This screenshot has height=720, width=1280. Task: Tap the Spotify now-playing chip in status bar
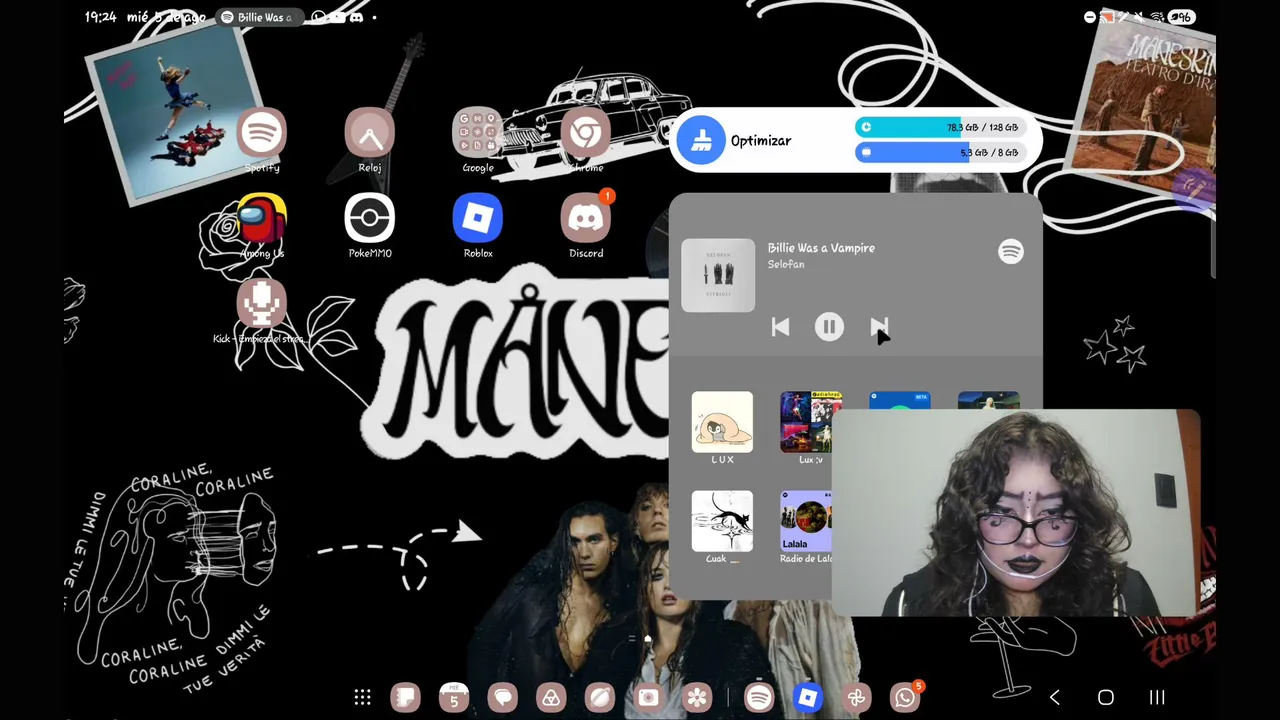258,17
